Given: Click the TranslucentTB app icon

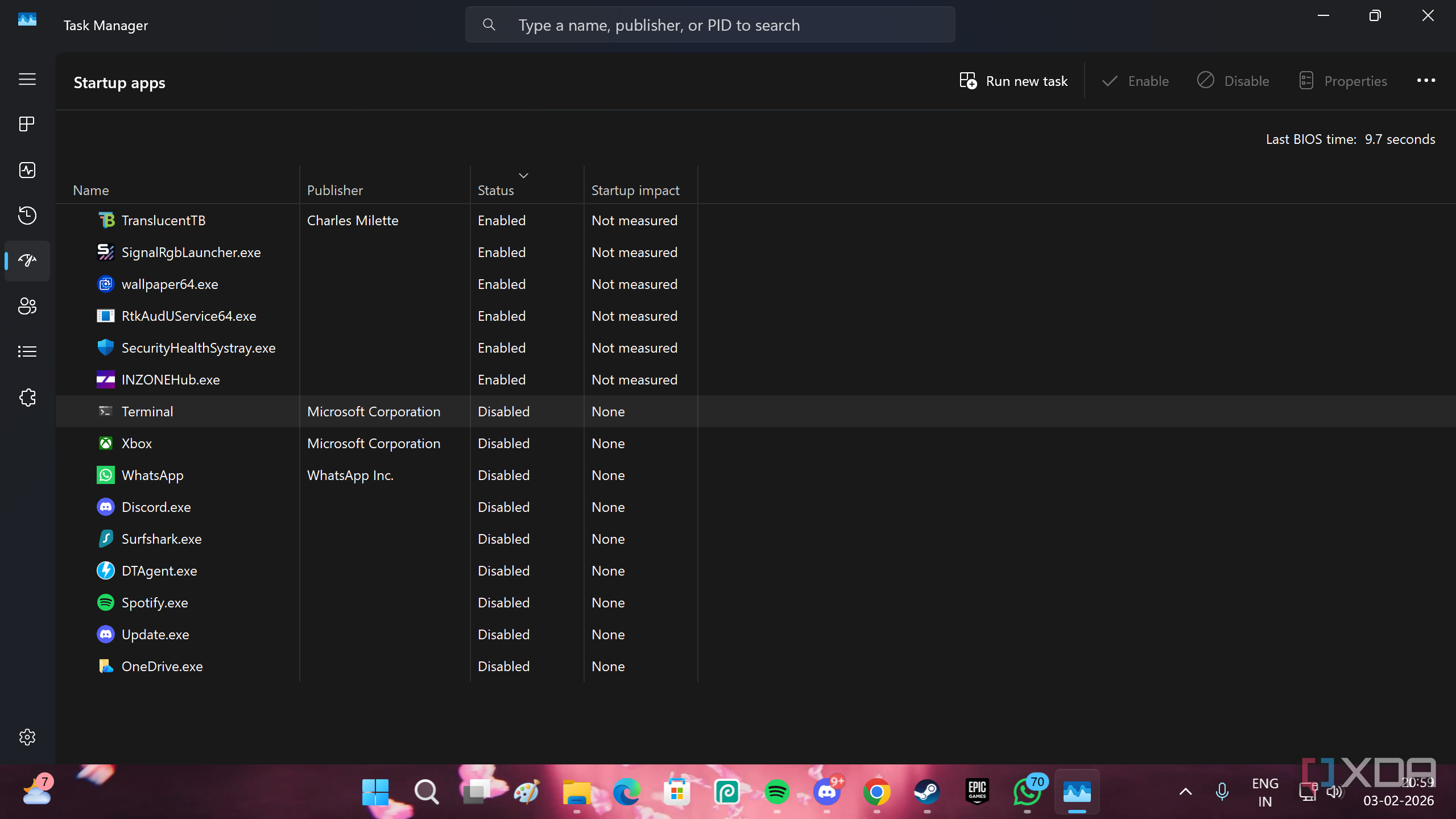Looking at the screenshot, I should [x=106, y=220].
